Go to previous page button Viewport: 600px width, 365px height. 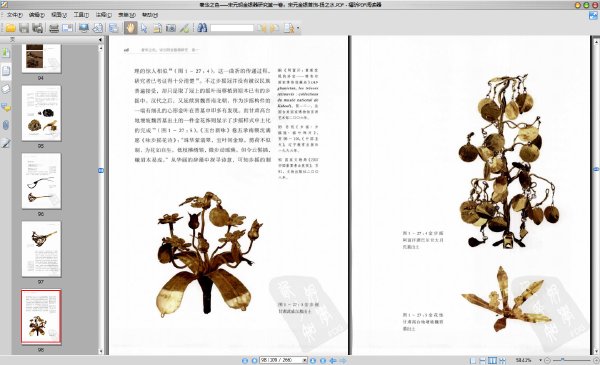pyautogui.click(x=254, y=360)
